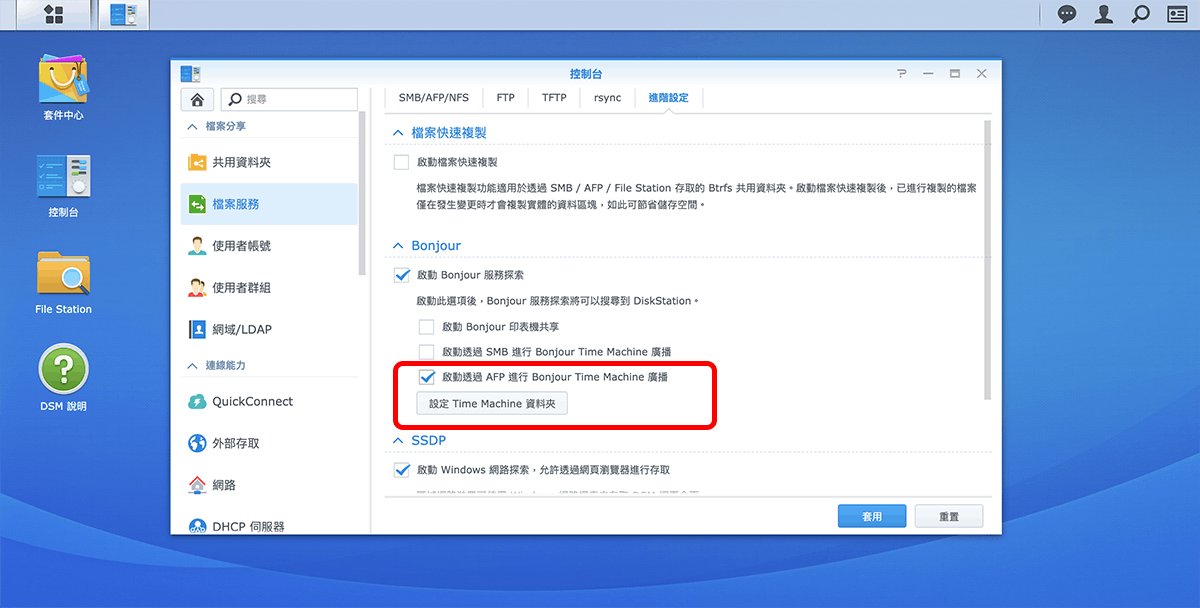Collapse the Bonjour section
This screenshot has height=608, width=1200.
(x=398, y=246)
